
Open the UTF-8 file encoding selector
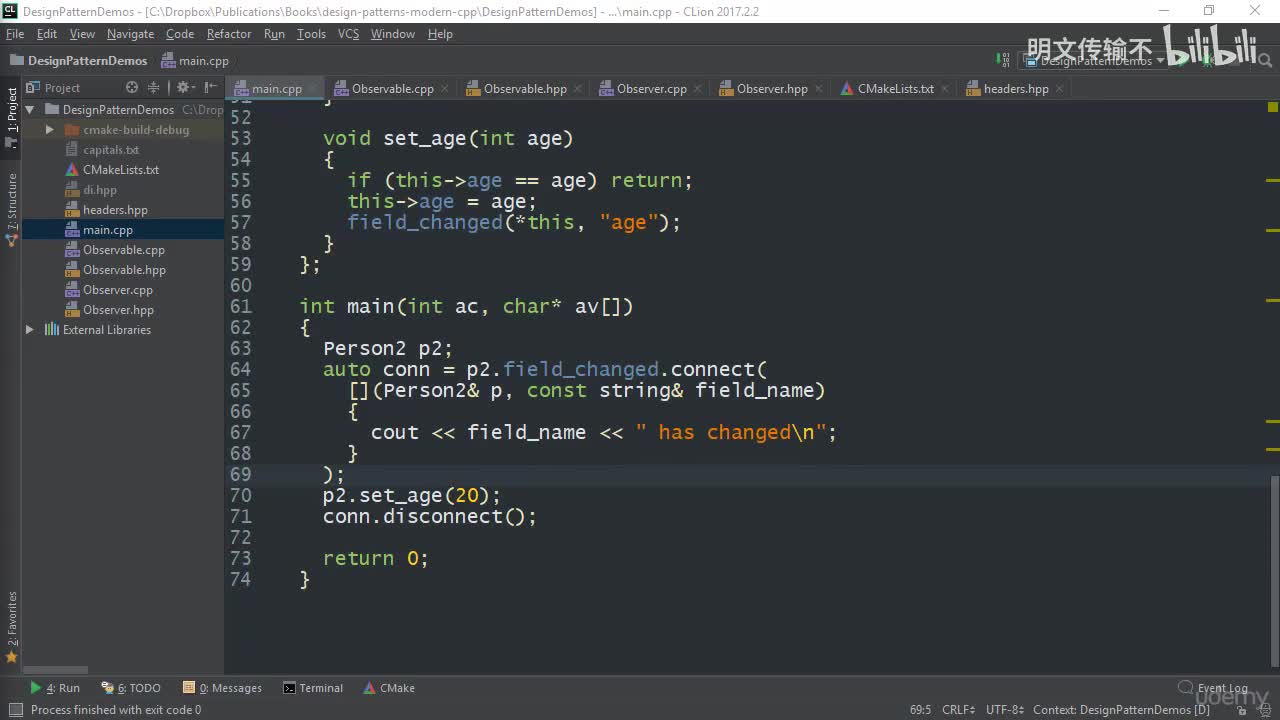(1005, 710)
